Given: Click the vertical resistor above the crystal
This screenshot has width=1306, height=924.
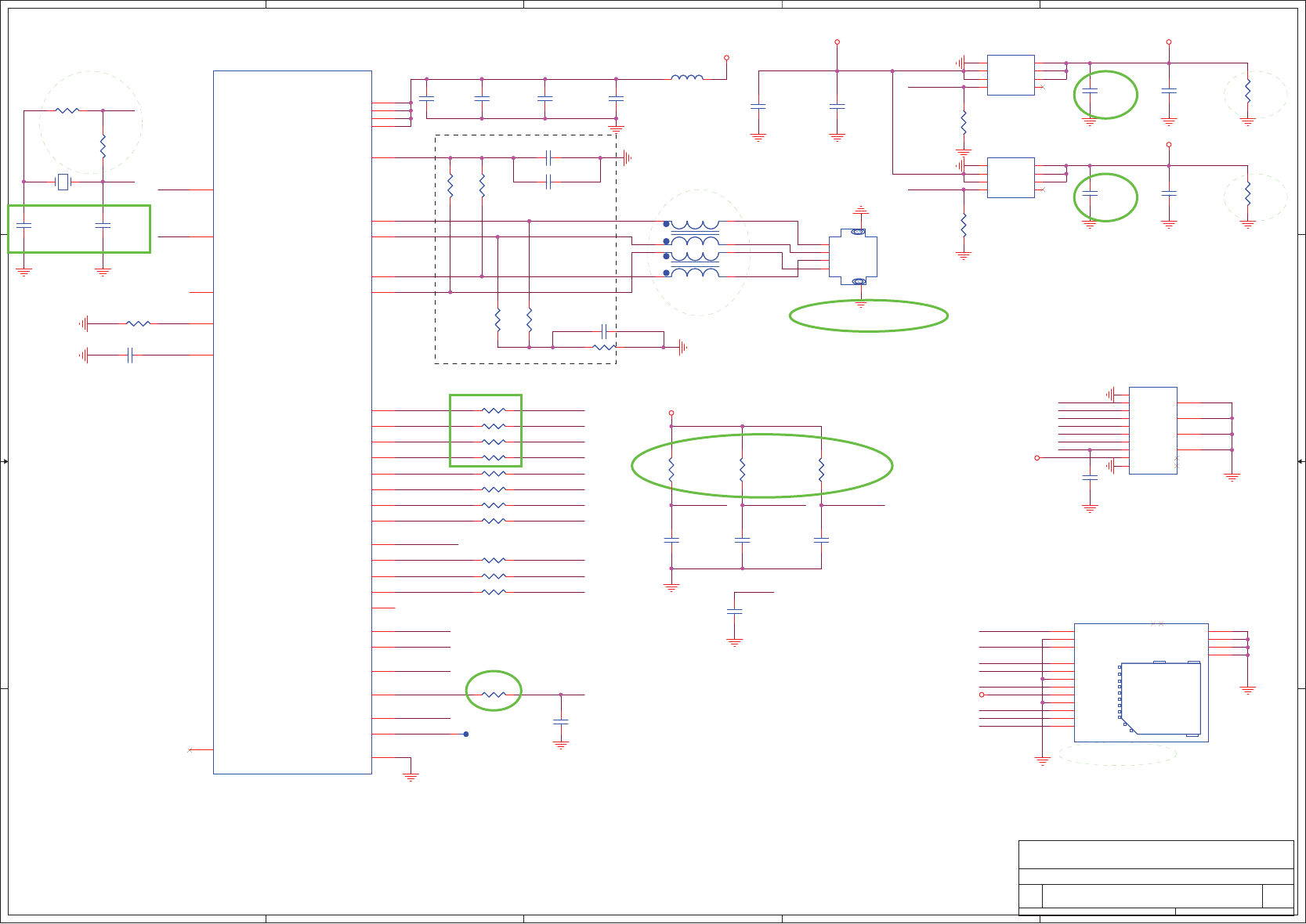Looking at the screenshot, I should pyautogui.click(x=103, y=146).
